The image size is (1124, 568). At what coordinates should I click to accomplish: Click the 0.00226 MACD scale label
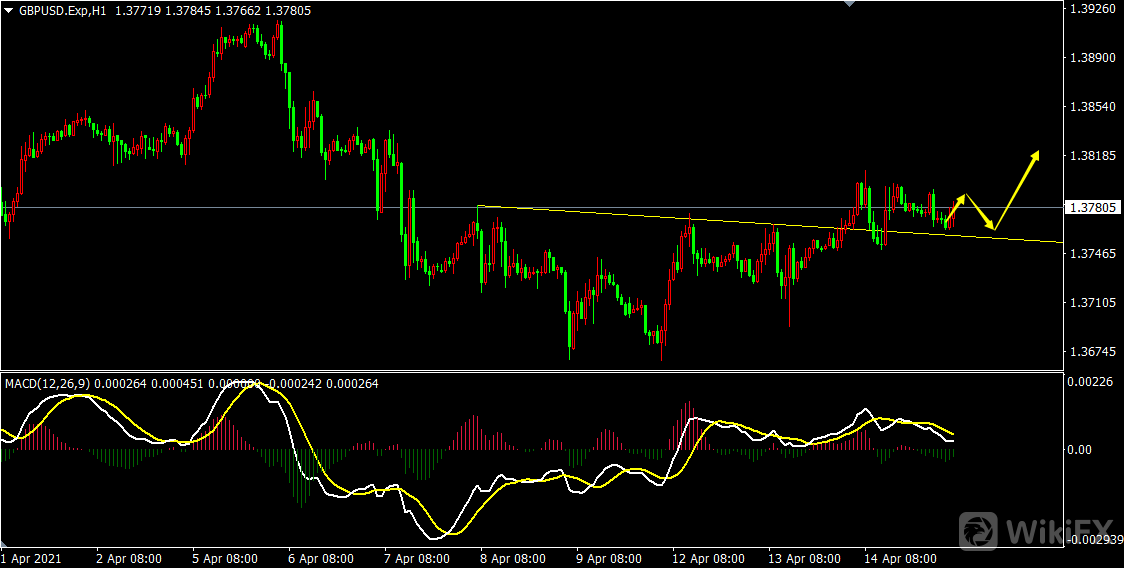[x=1089, y=381]
